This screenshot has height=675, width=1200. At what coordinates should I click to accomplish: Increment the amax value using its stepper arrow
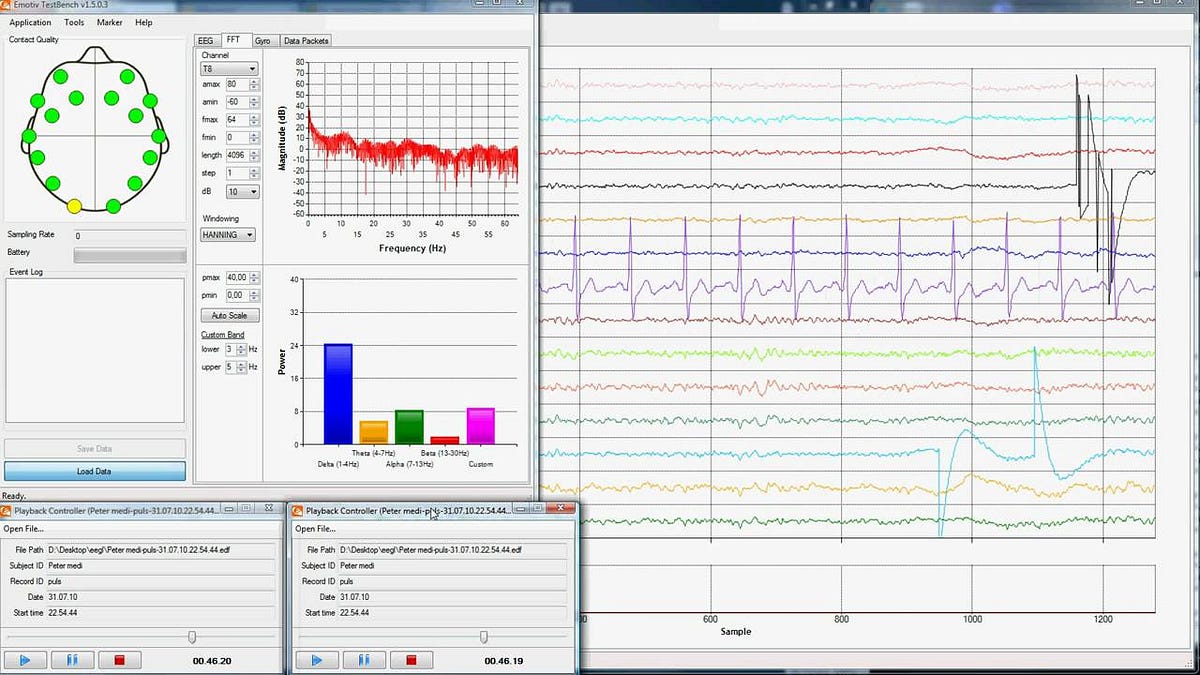click(x=256, y=81)
